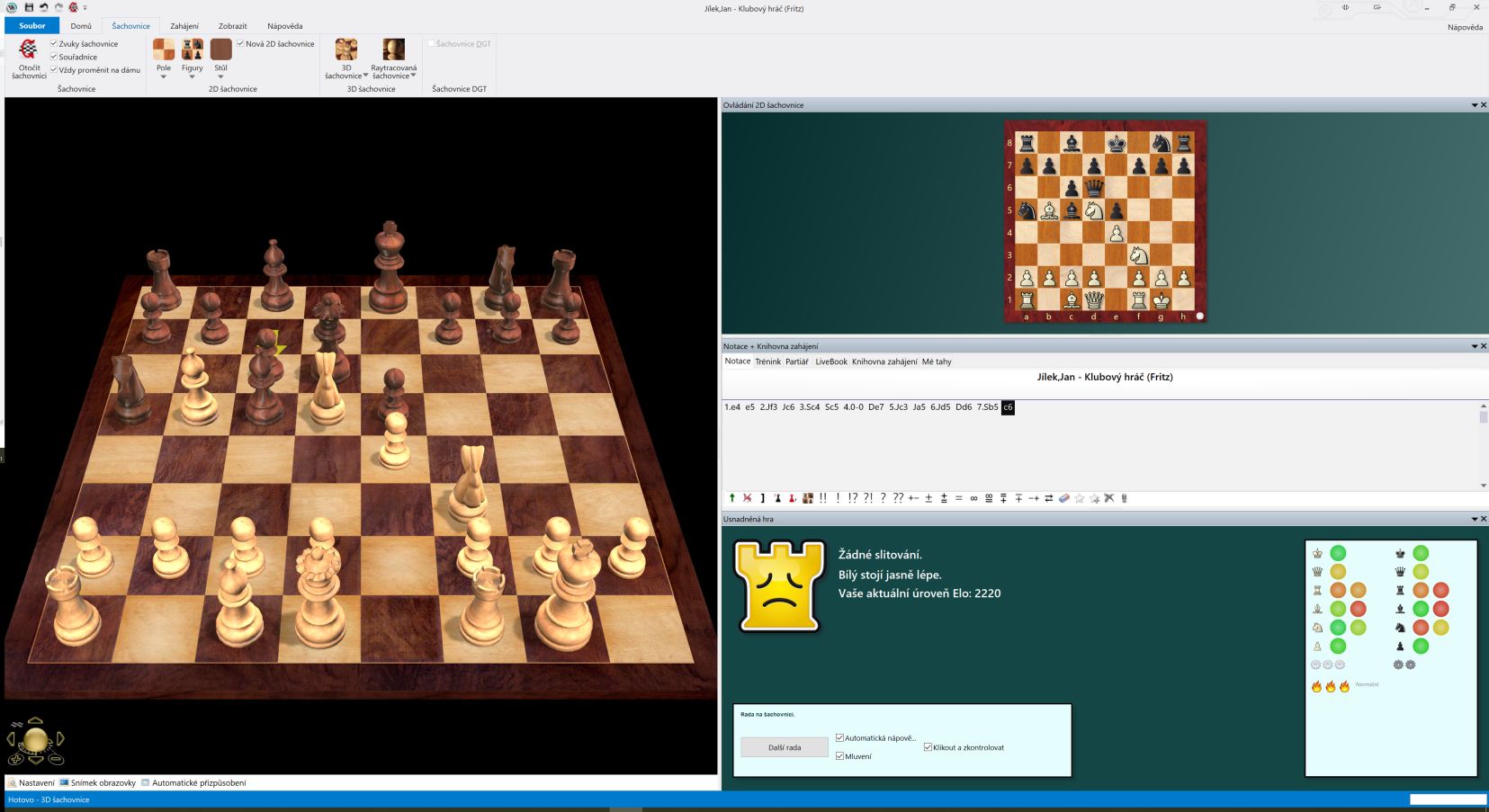Open the Ovládání 2D šachovnice panel menu arrow
Viewport: 1489px width, 812px height.
[x=1474, y=105]
